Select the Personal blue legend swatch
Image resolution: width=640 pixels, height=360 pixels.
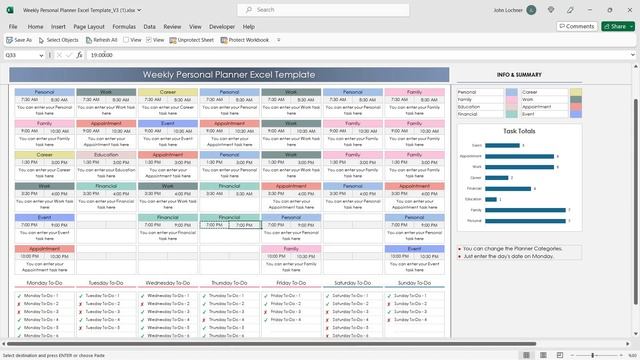point(511,92)
